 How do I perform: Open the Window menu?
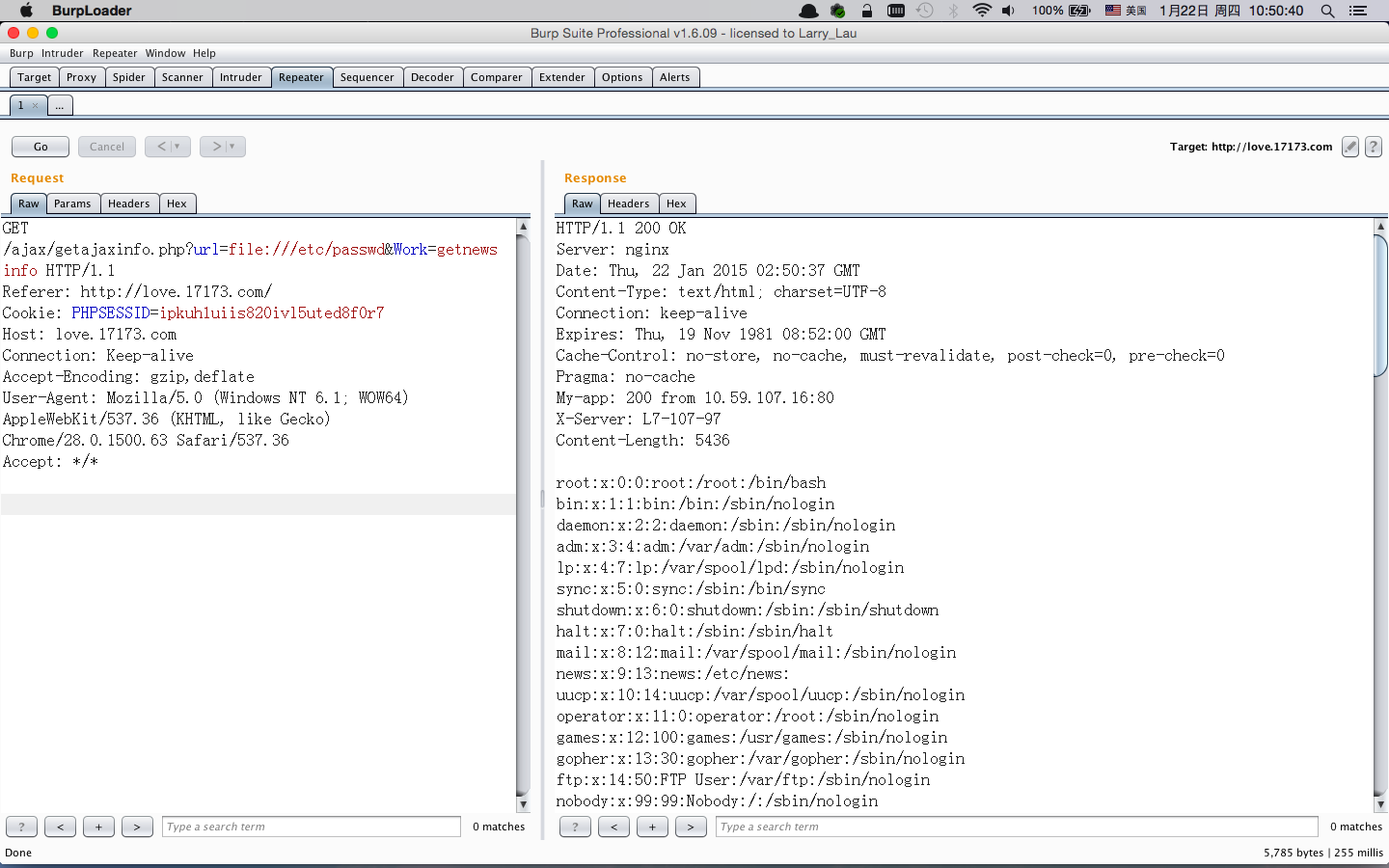tap(165, 53)
